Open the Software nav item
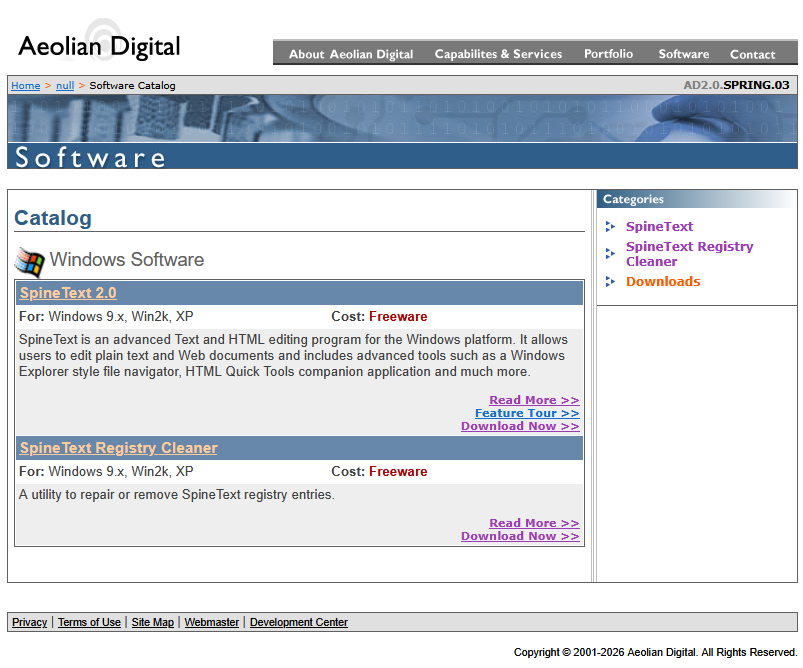Image resolution: width=803 pixels, height=668 pixels. coord(684,54)
